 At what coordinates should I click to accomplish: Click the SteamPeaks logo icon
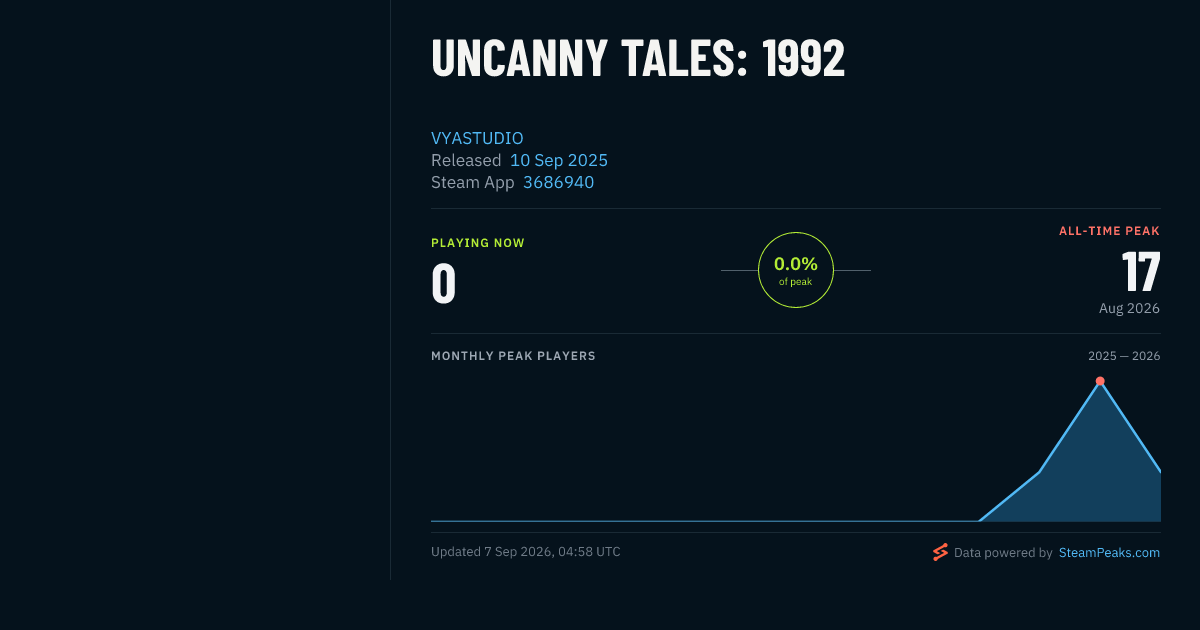click(940, 552)
